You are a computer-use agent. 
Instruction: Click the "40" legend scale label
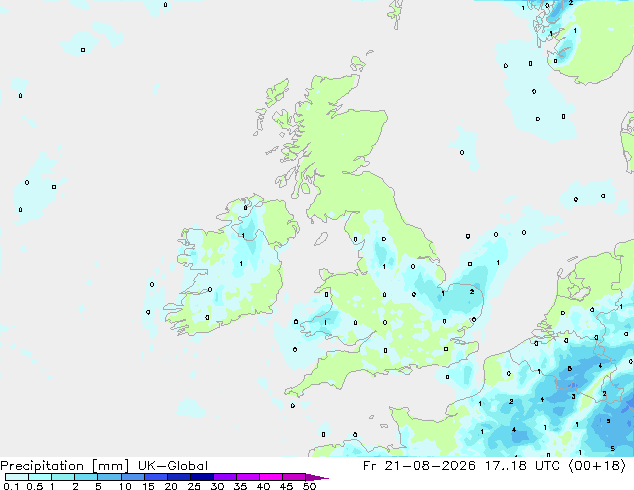pos(263,486)
